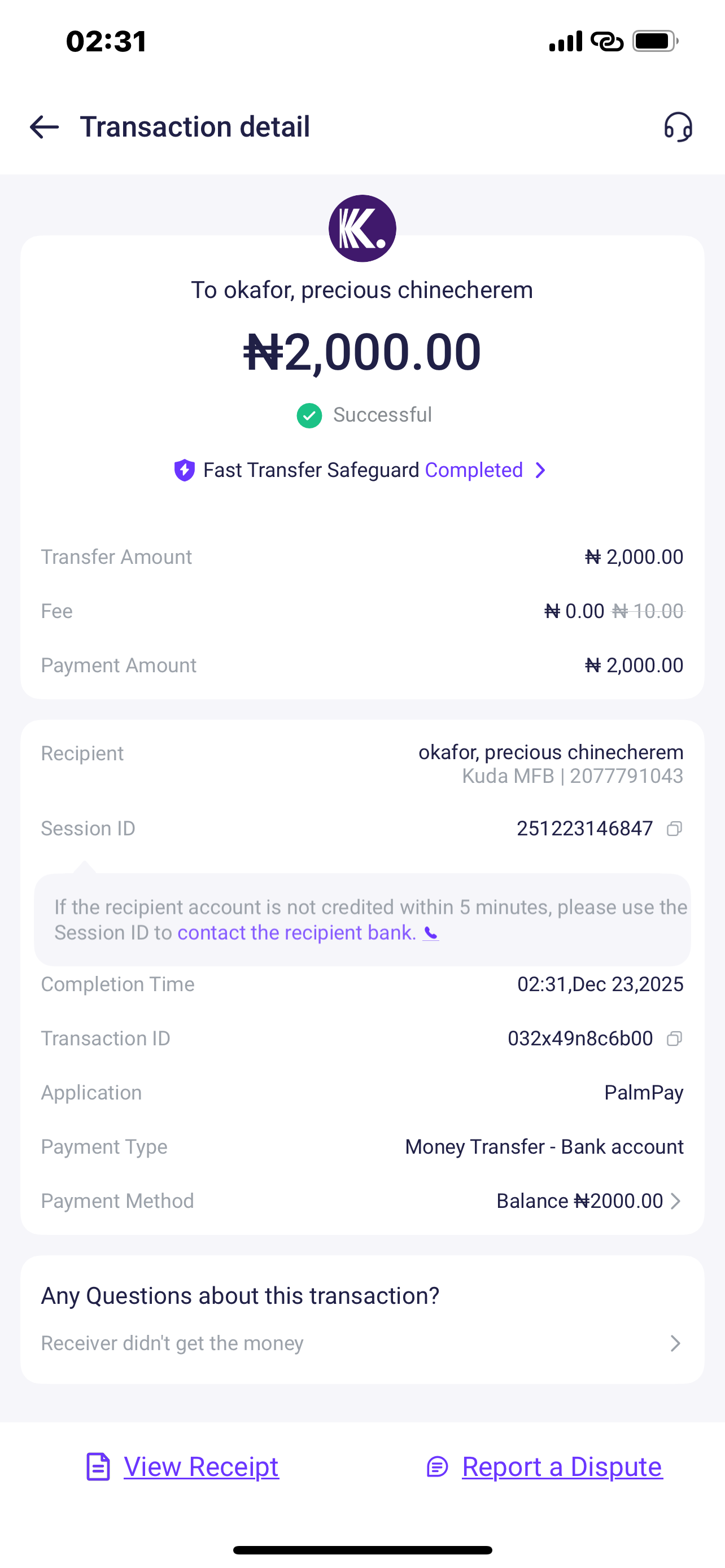725x1568 pixels.
Task: Open 'Receiver didn't get the money' chevron
Action: point(675,1343)
